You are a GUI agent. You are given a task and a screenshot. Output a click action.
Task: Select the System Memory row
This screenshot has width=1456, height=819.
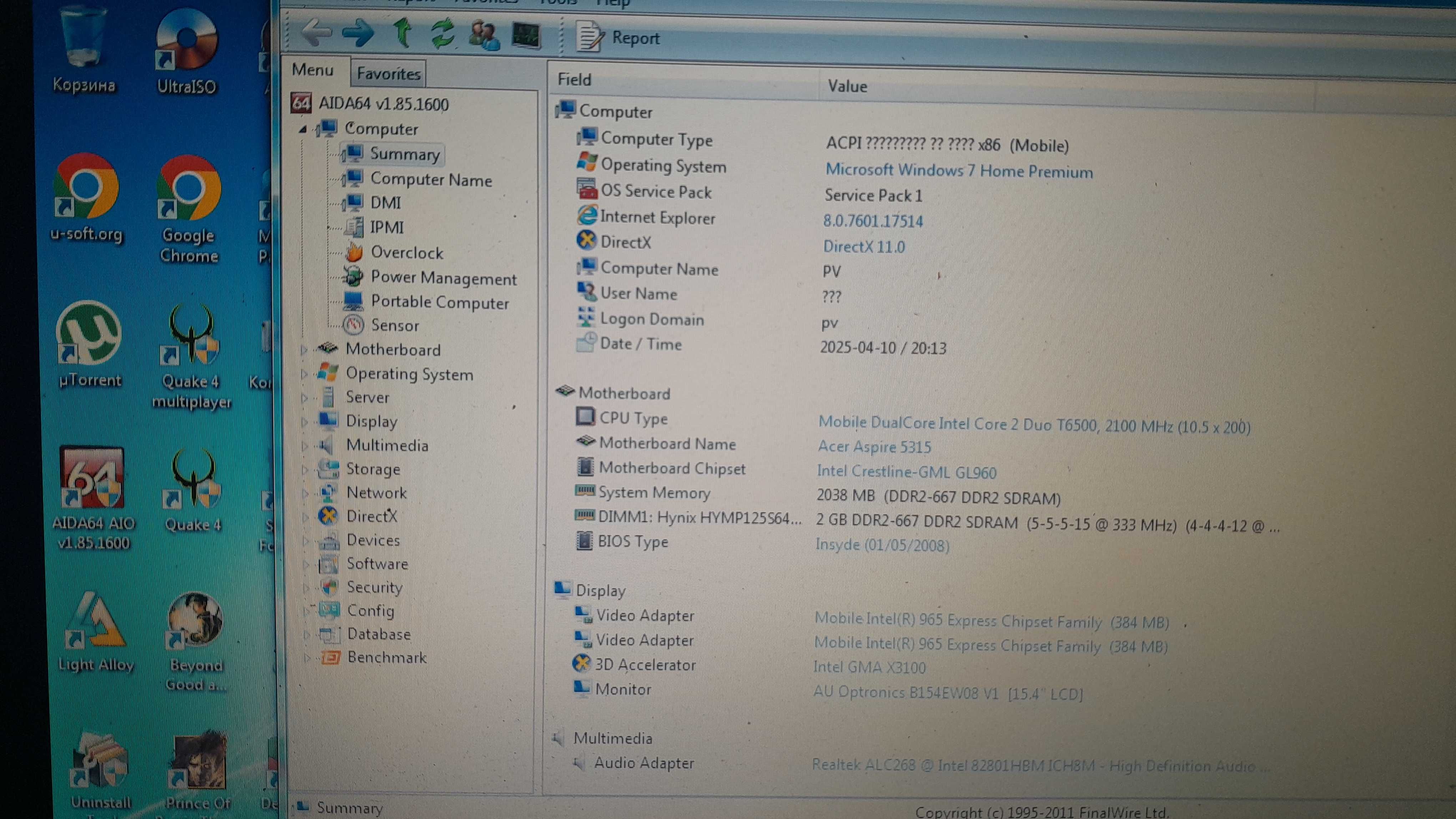click(x=818, y=495)
